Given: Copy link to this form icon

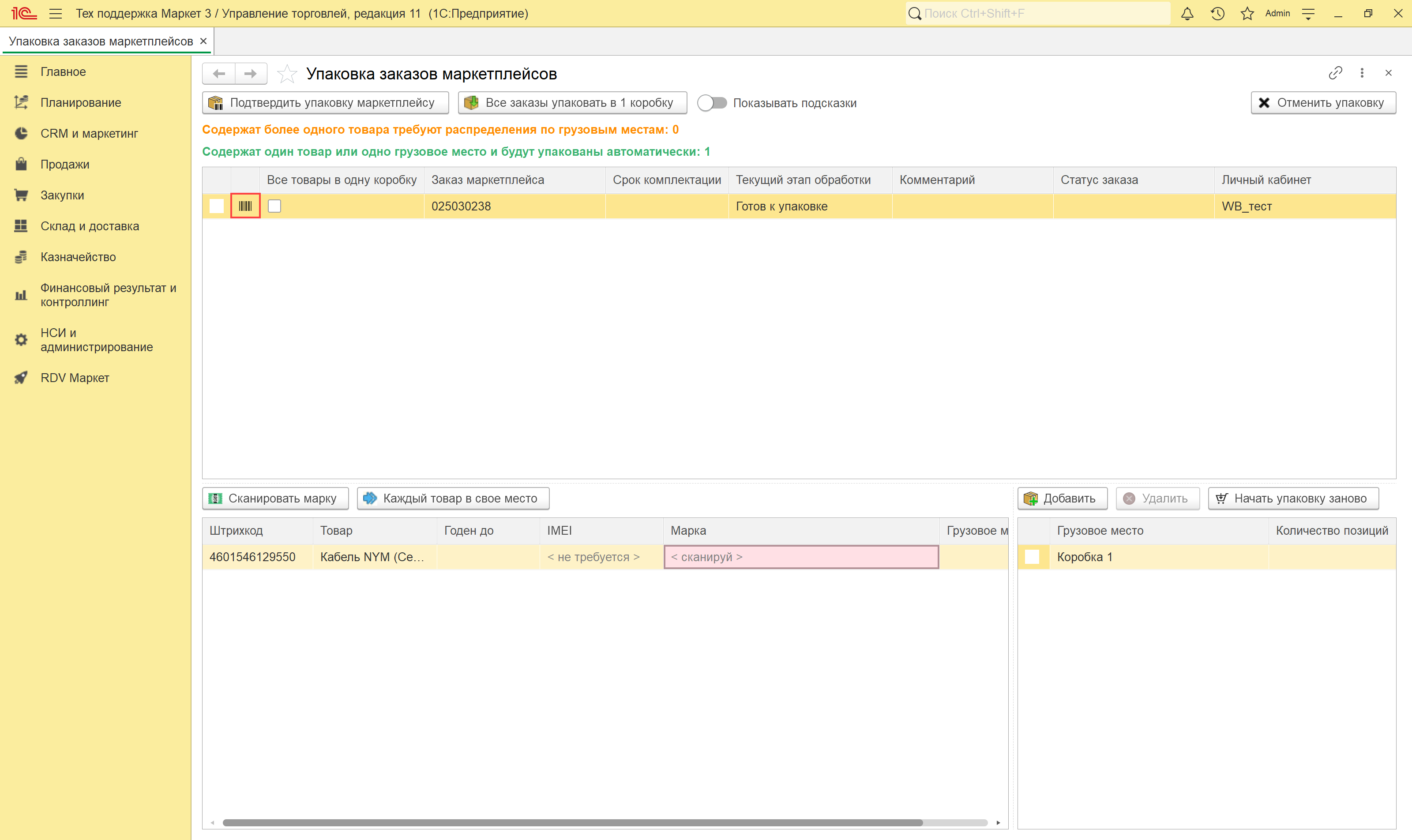Looking at the screenshot, I should [1335, 73].
